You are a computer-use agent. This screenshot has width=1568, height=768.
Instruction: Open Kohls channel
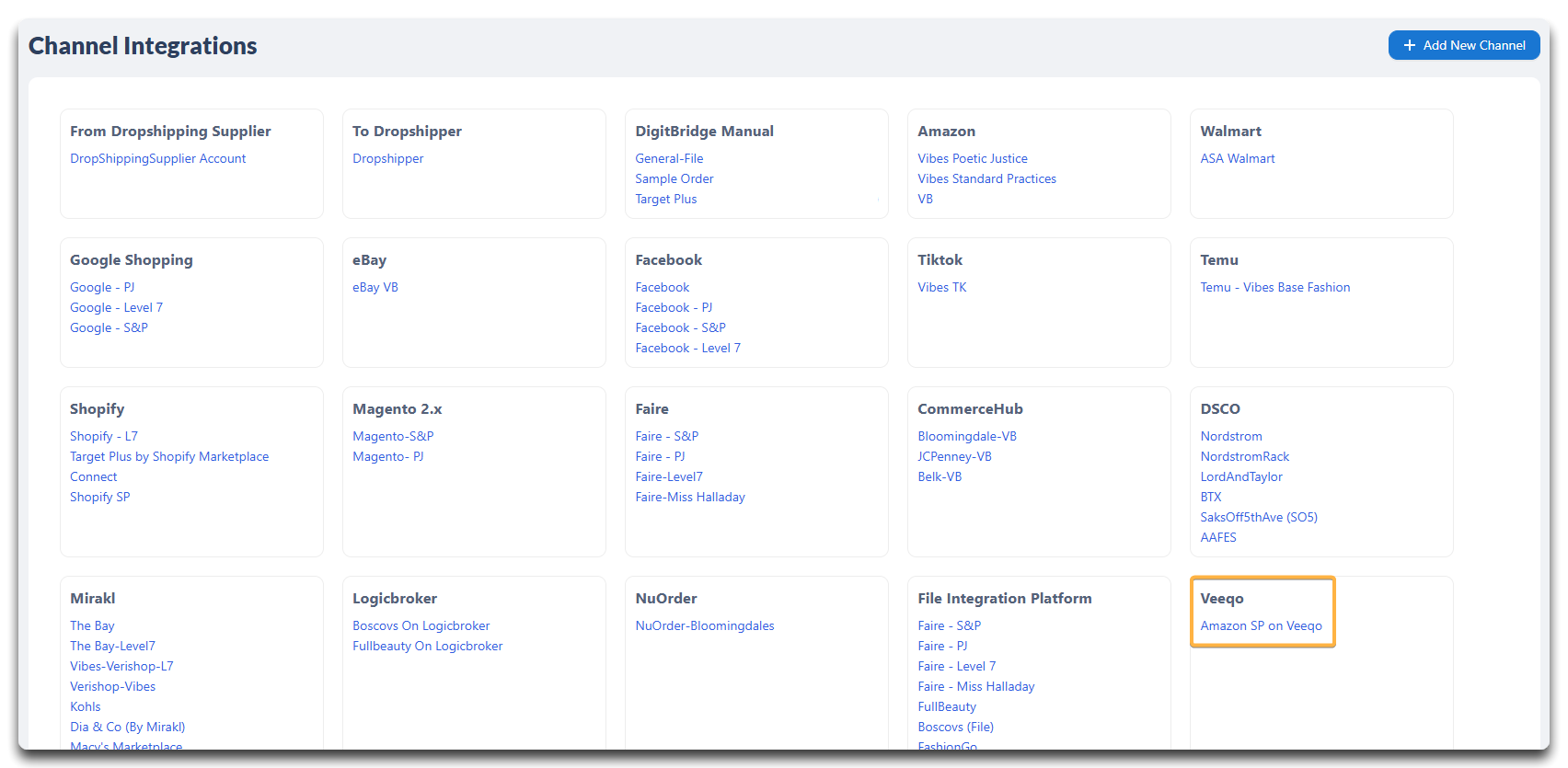point(86,706)
